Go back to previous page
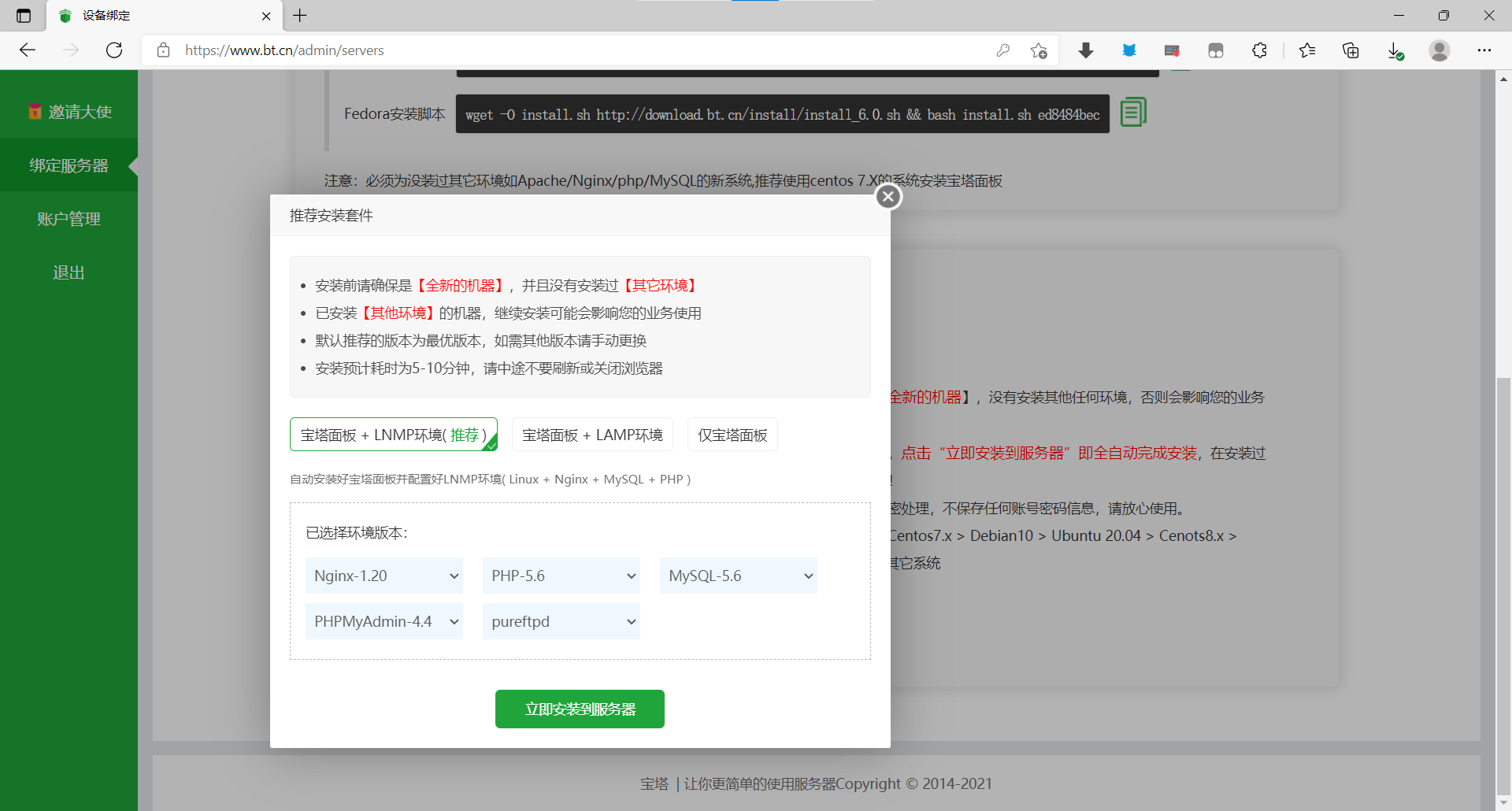 pyautogui.click(x=28, y=50)
